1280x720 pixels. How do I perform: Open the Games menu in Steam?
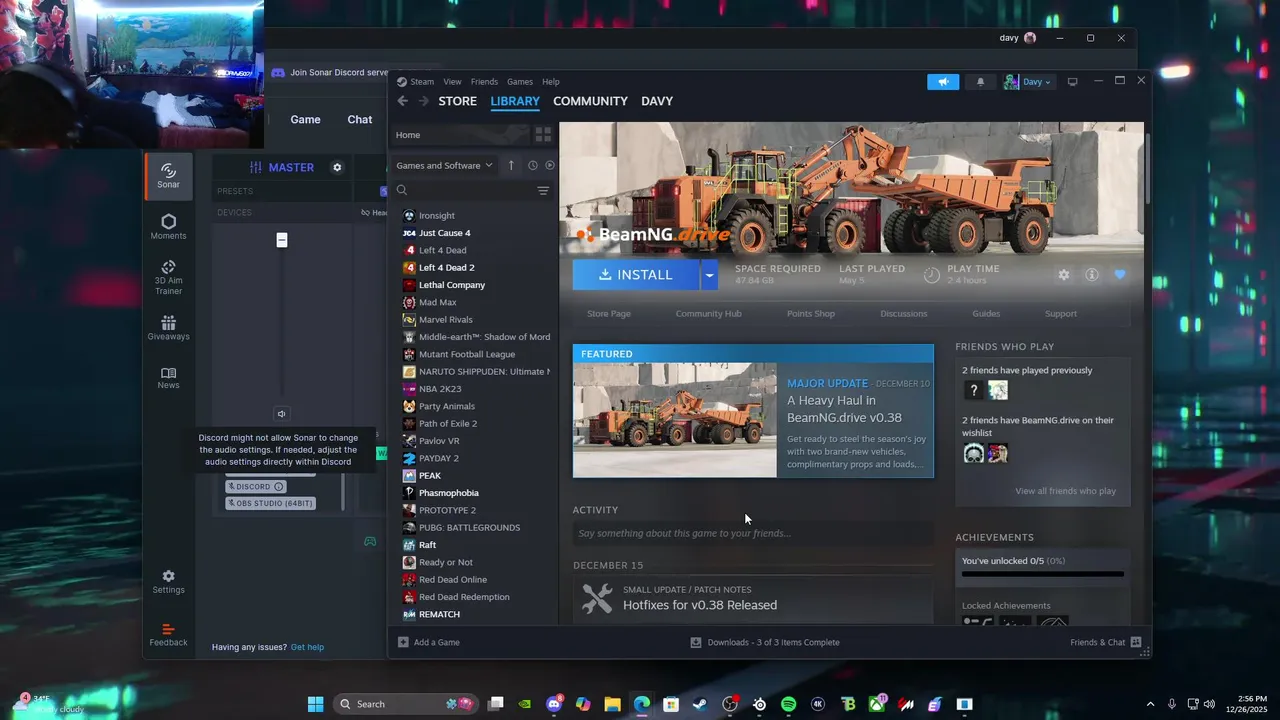pos(520,82)
